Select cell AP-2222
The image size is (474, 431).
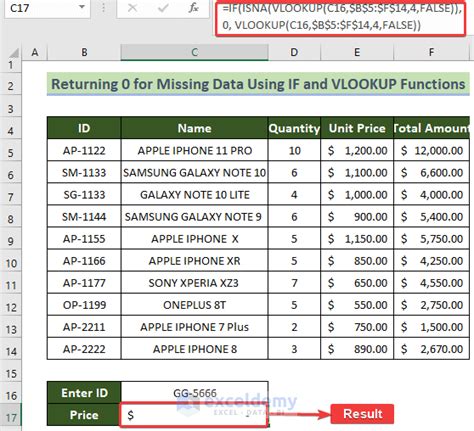[84, 349]
